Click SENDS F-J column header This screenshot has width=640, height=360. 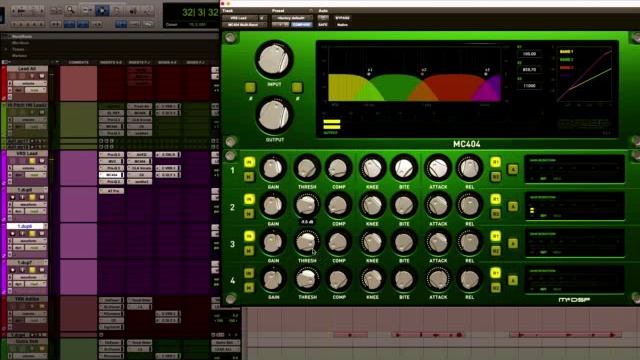click(196, 62)
